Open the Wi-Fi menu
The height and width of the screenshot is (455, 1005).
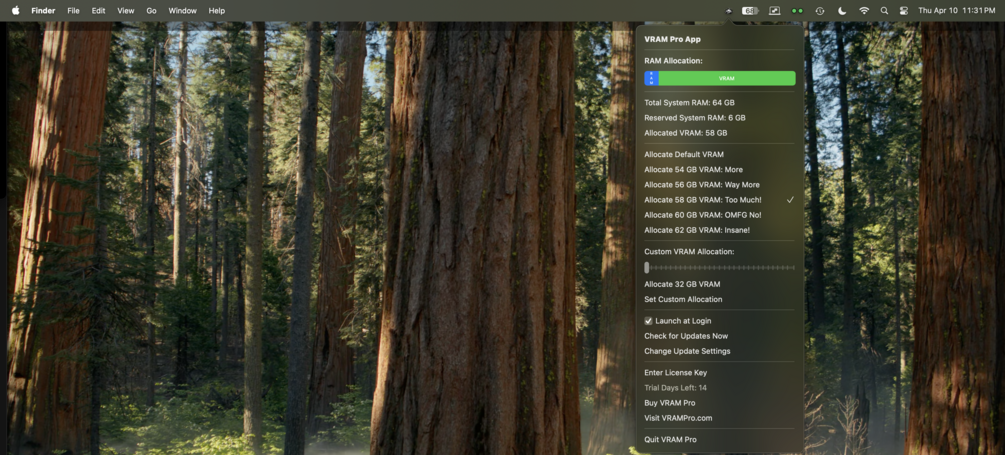pyautogui.click(x=864, y=11)
